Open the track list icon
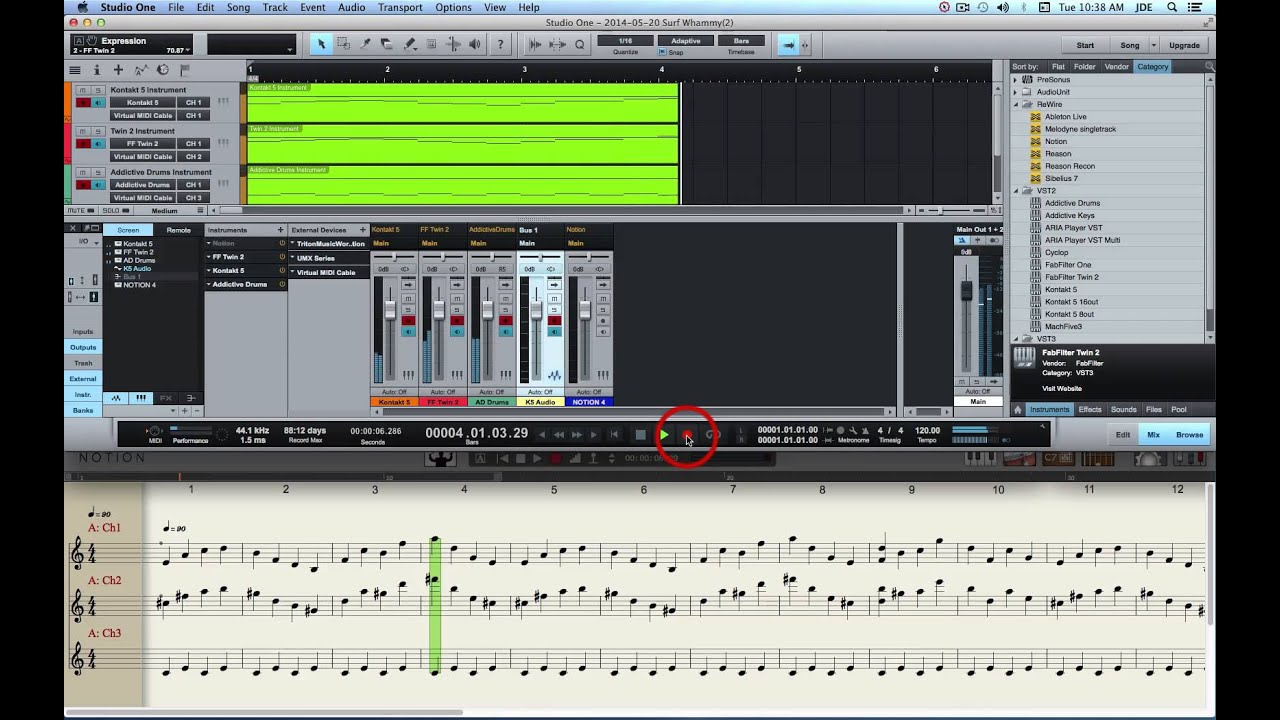The image size is (1280, 720). tap(75, 70)
